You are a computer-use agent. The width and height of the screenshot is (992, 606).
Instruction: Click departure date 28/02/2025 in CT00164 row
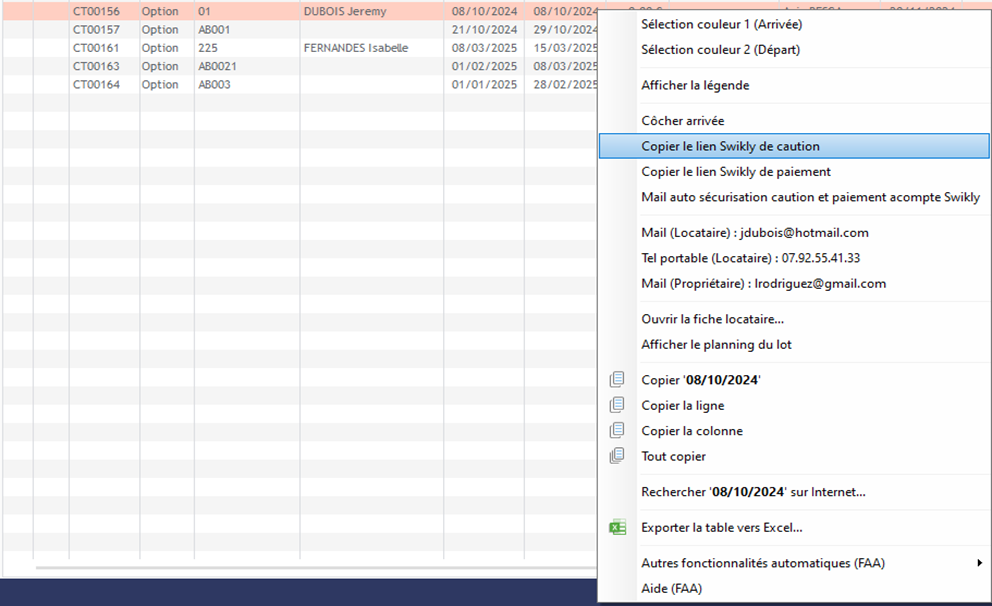564,85
